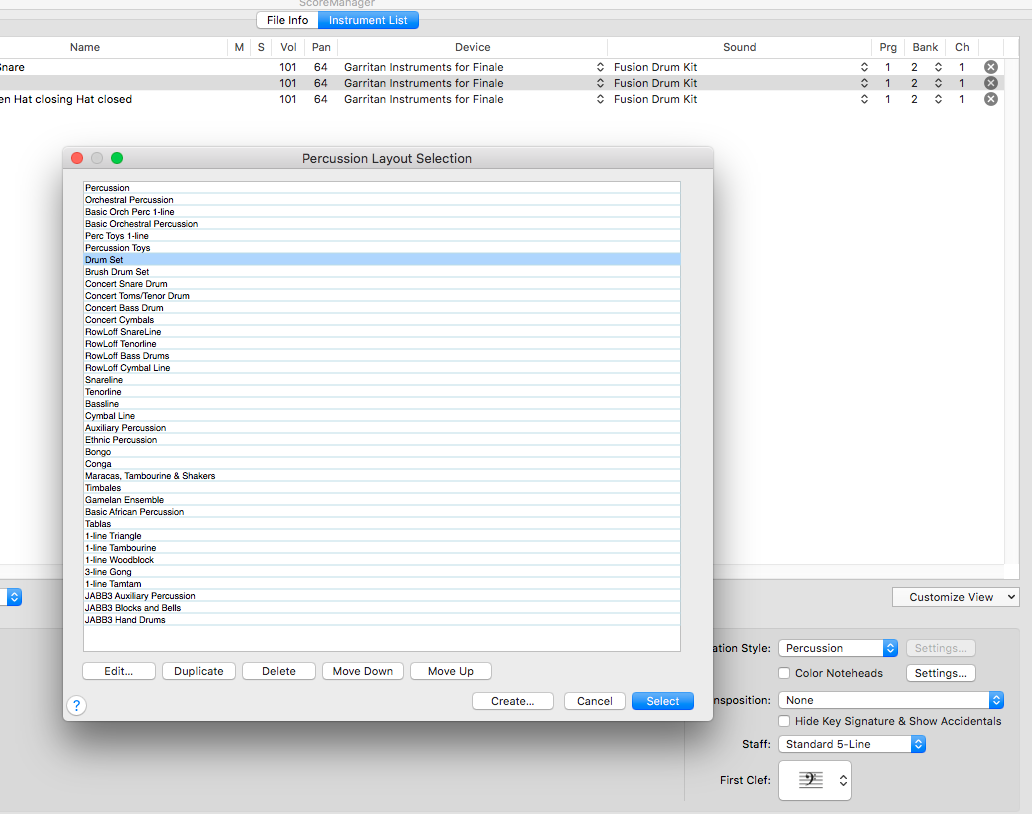Choose Brush Drum Set from the list
Image resolution: width=1032 pixels, height=814 pixels.
tap(118, 272)
